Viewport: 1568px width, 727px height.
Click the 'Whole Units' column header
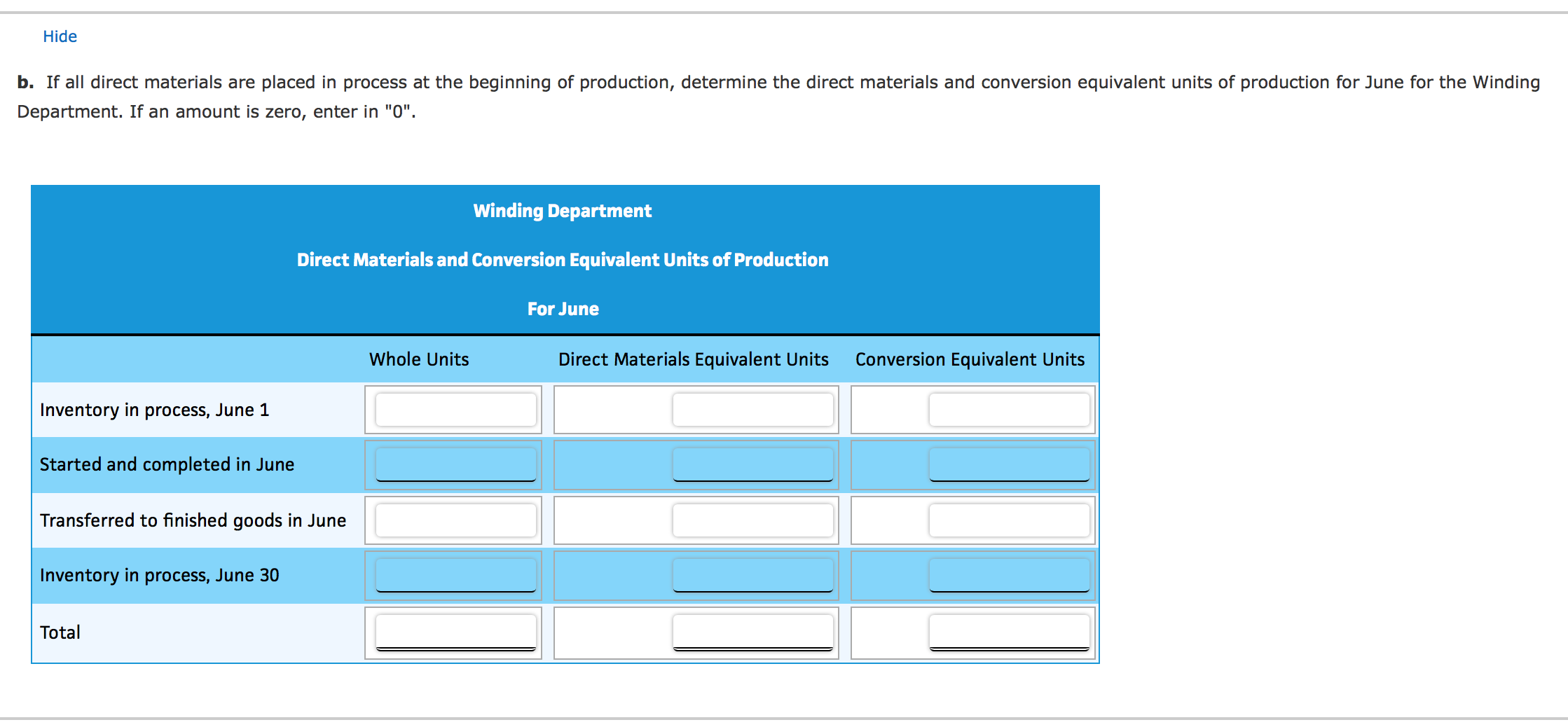pyautogui.click(x=419, y=359)
